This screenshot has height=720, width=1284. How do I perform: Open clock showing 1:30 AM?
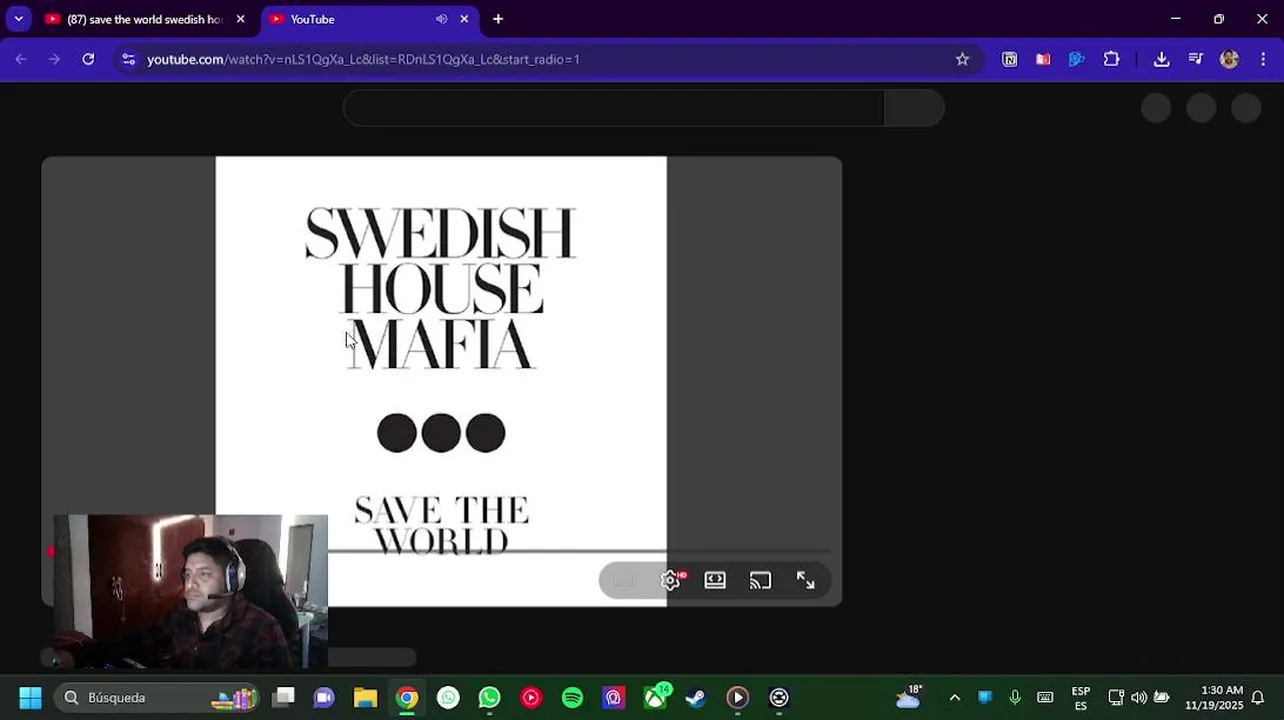(1214, 698)
